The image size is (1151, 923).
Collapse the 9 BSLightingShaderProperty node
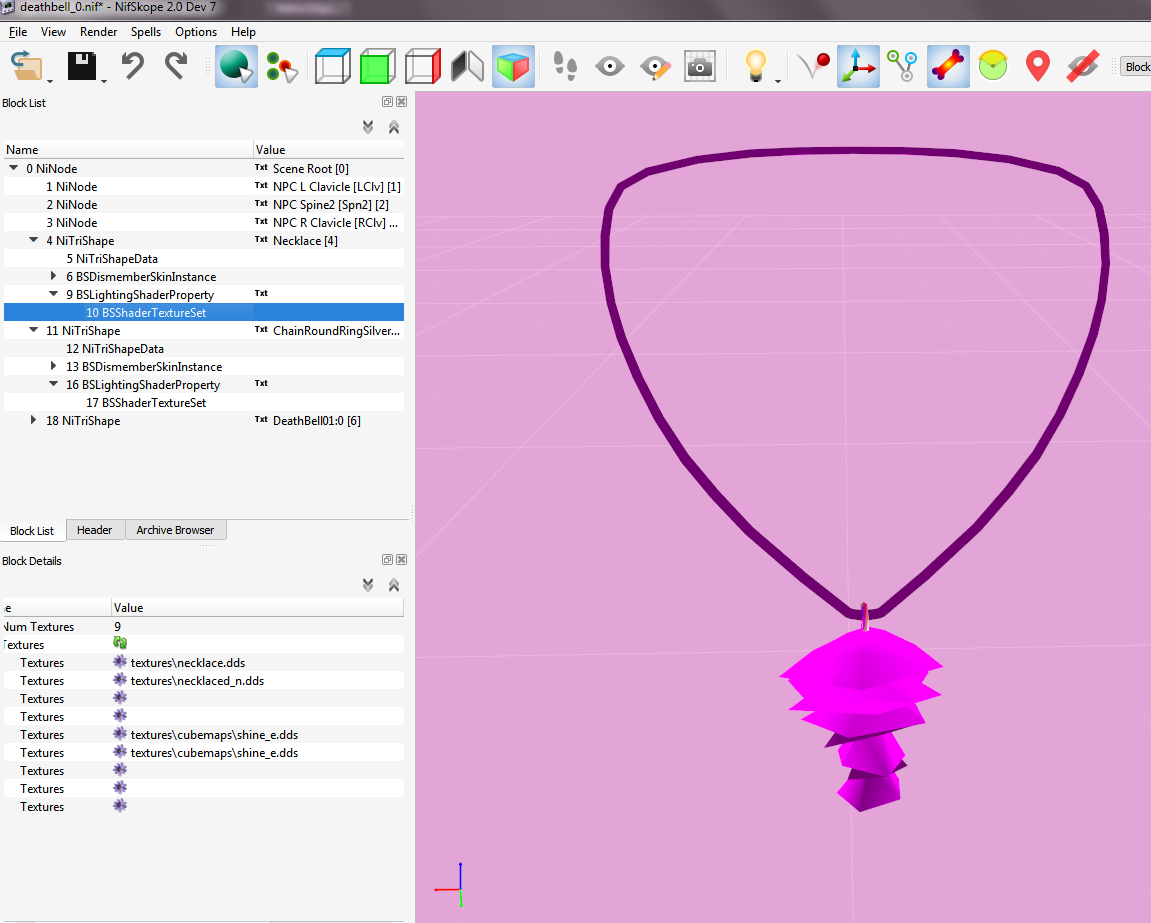[54, 294]
